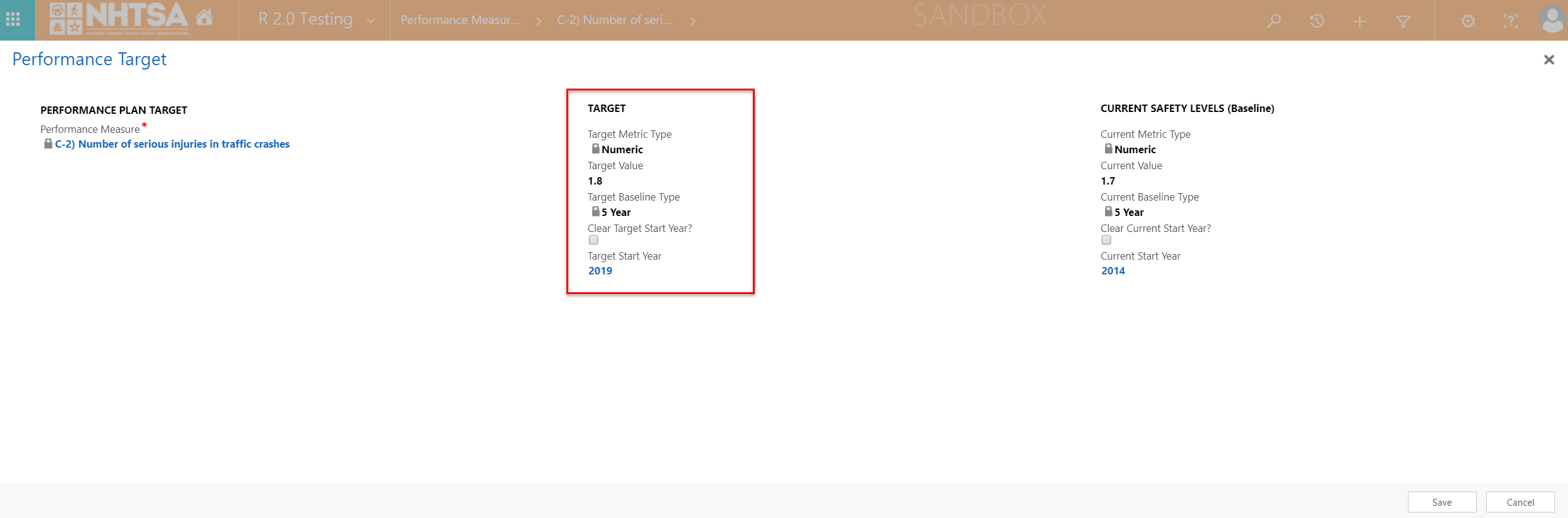Open the user profile avatar
This screenshot has width=1568, height=518.
click(x=1551, y=20)
